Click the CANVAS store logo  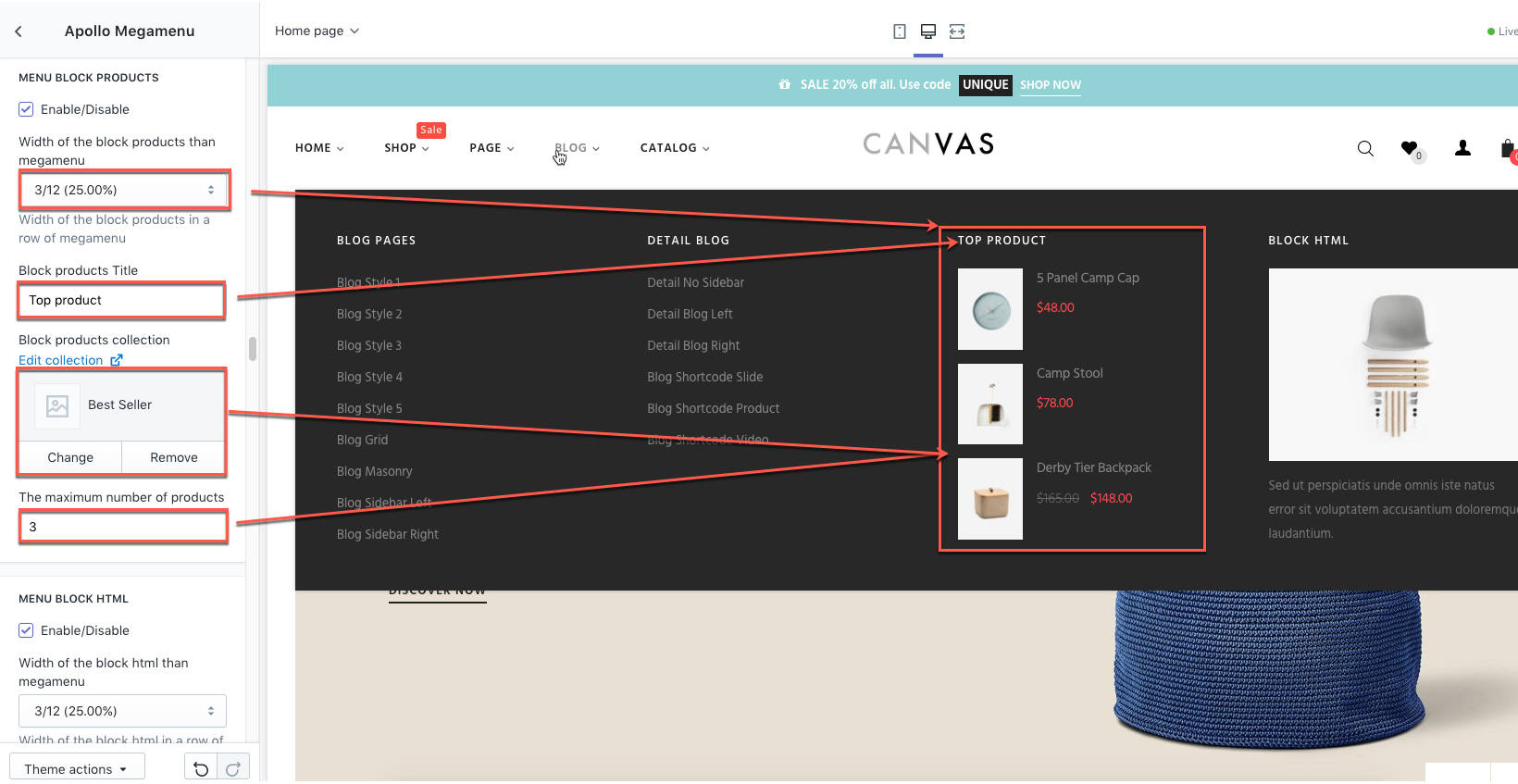(928, 144)
